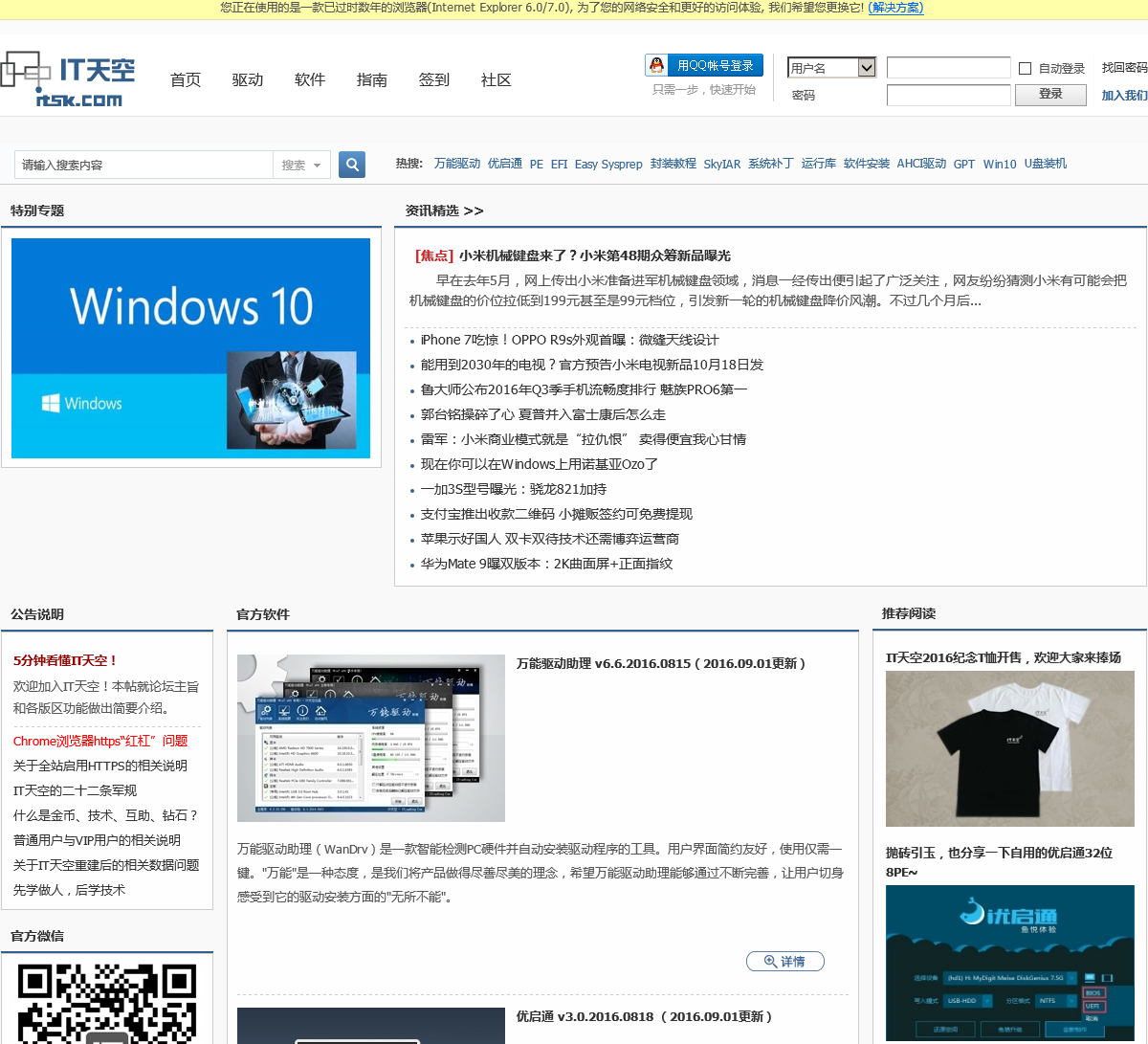Open the 雷军：小米商业模式 article
1148x1044 pixels.
tap(584, 439)
